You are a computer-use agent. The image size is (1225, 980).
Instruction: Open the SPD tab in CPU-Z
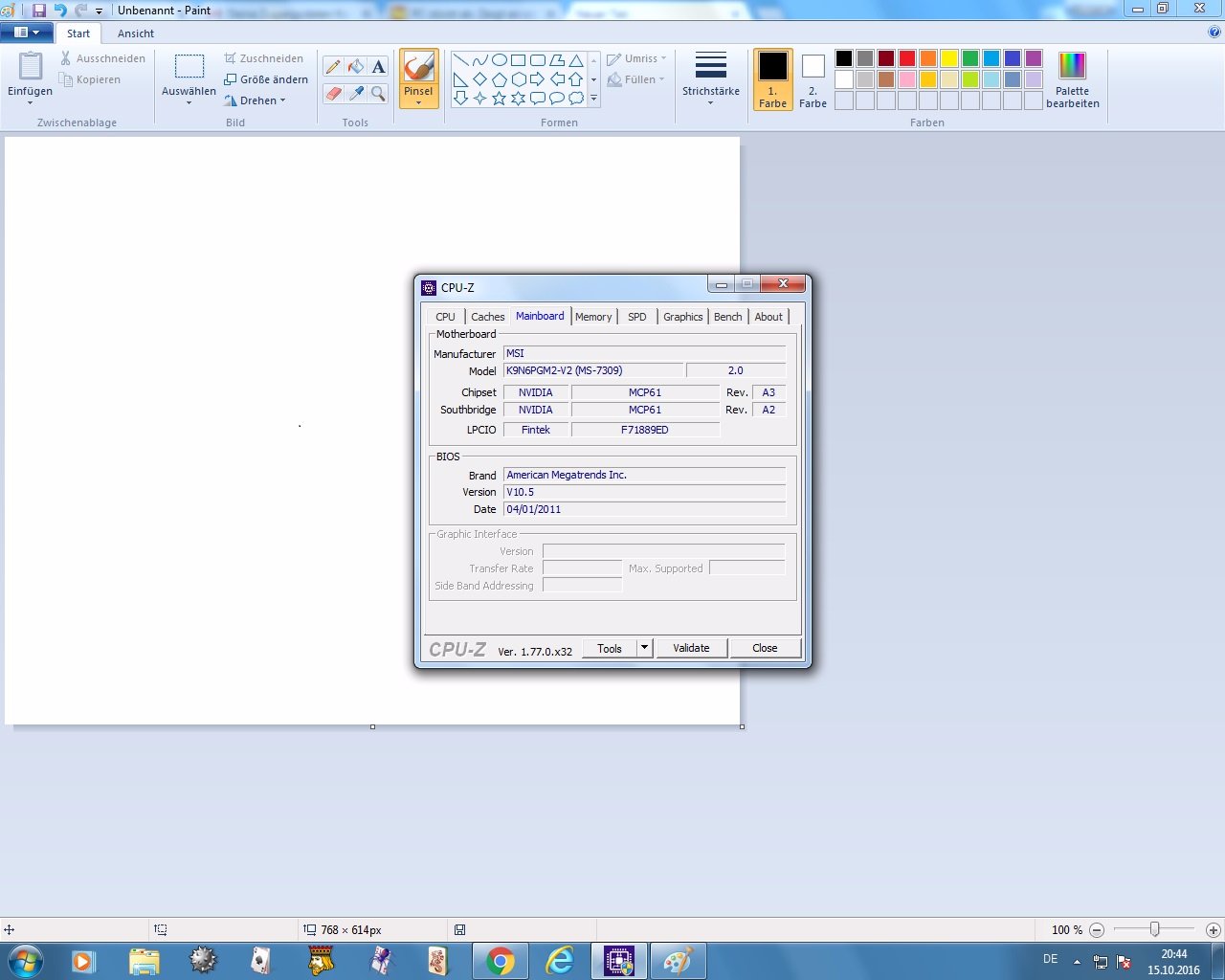[637, 317]
